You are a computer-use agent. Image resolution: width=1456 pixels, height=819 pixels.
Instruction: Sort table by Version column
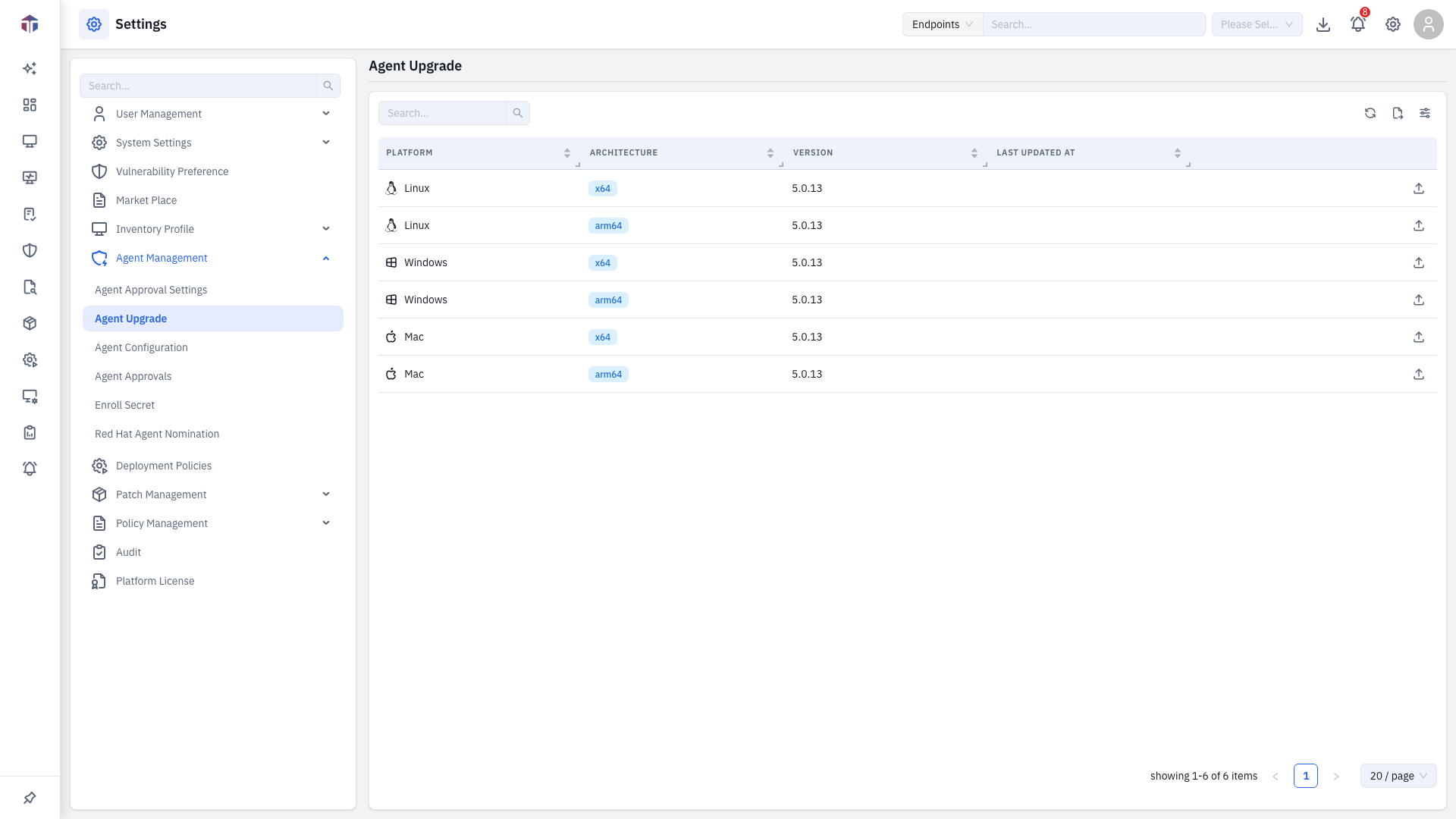[x=974, y=153]
